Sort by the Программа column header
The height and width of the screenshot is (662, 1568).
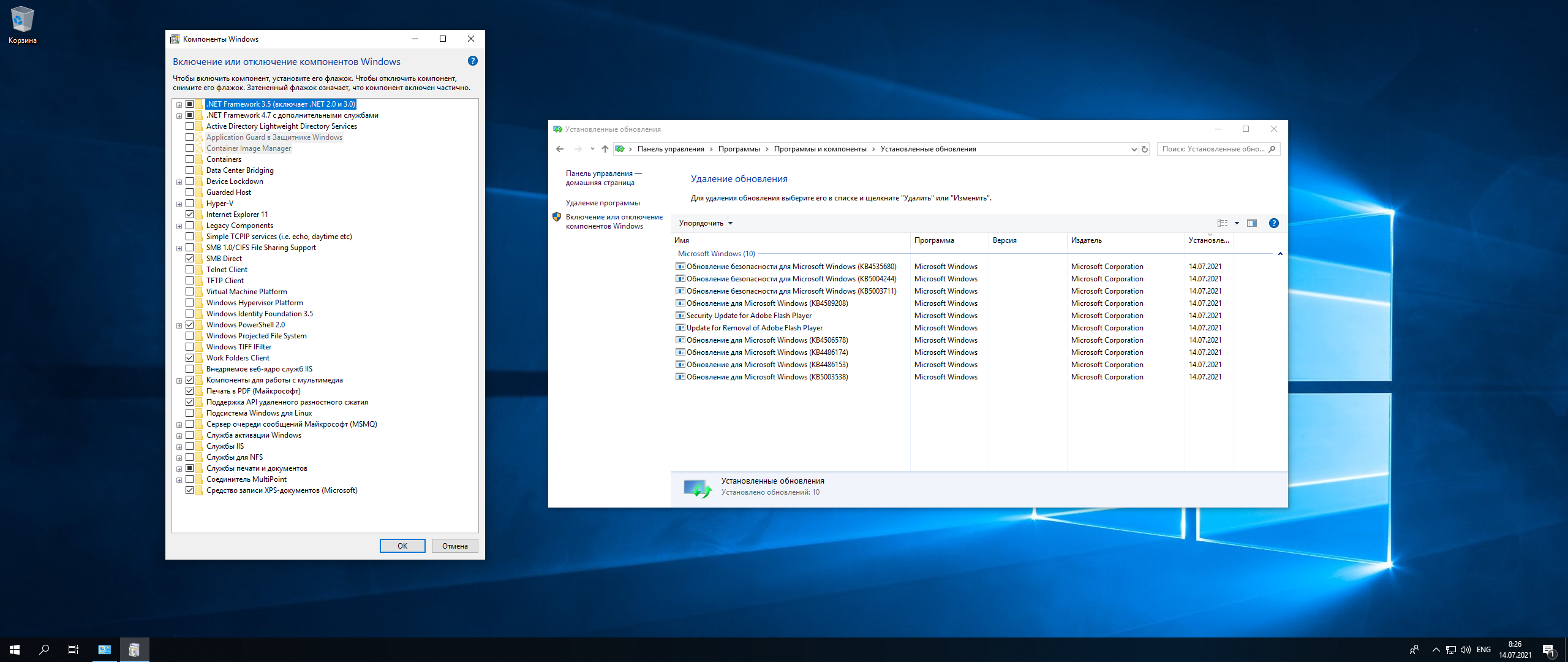pyautogui.click(x=949, y=240)
